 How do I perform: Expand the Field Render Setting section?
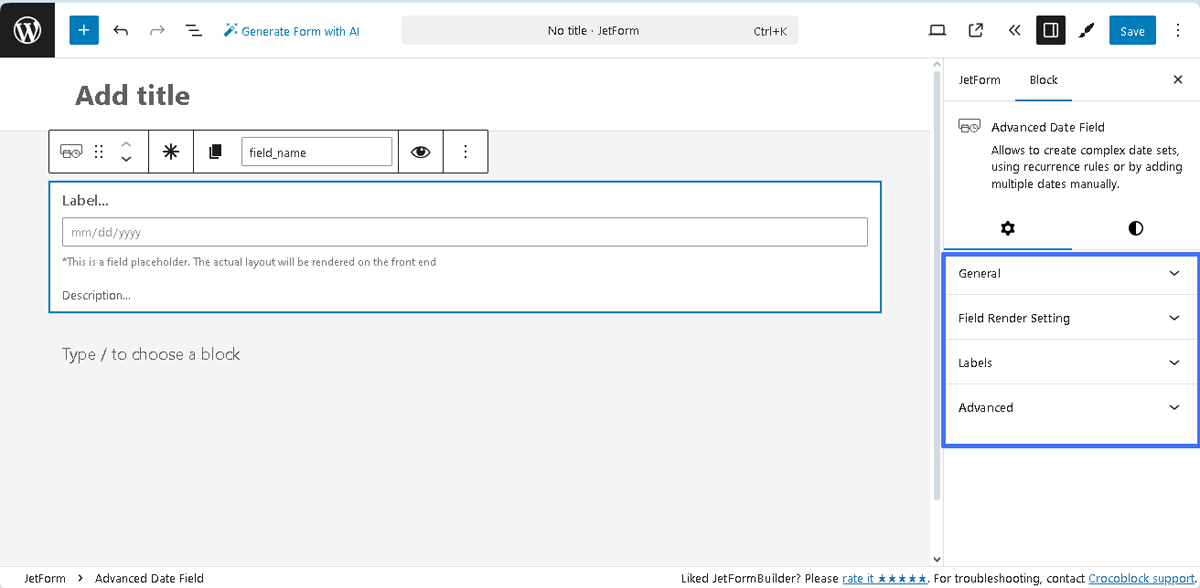1070,317
